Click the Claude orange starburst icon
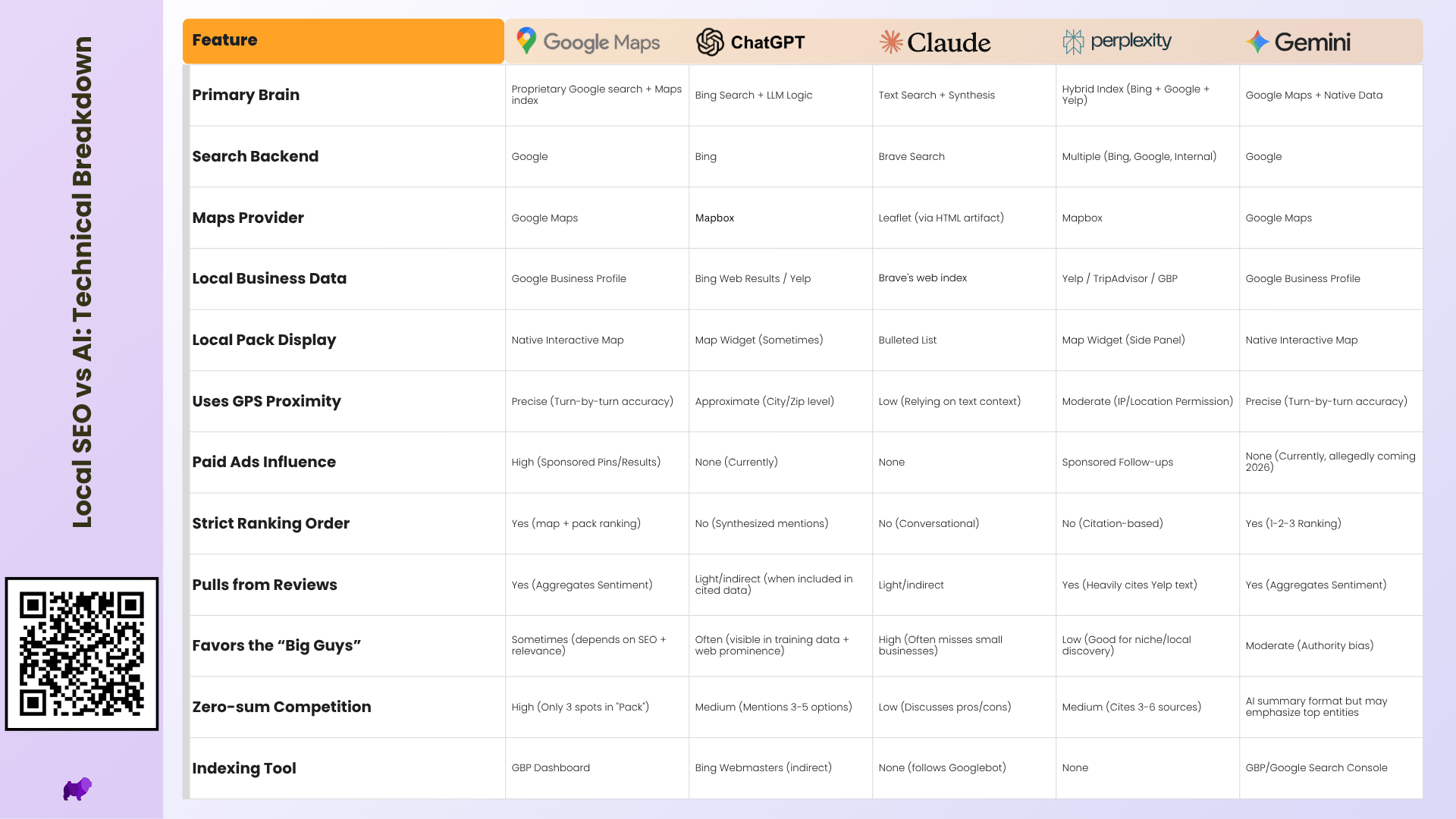1456x819 pixels. [891, 42]
